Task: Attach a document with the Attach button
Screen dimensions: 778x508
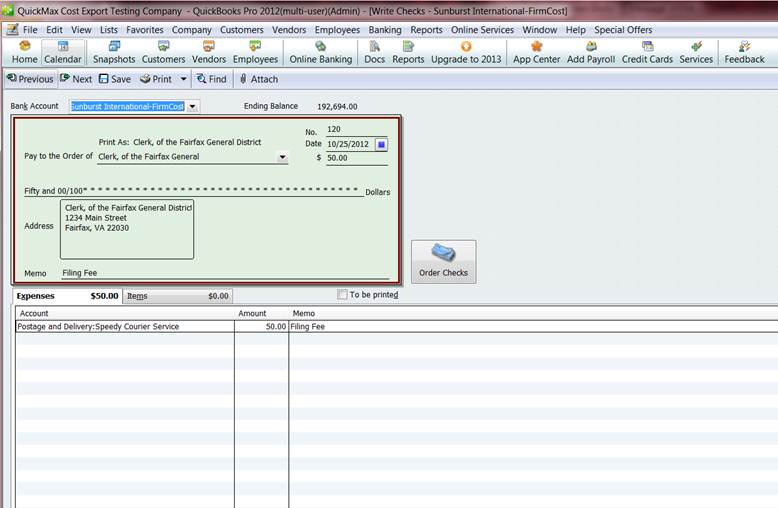Action: point(258,79)
